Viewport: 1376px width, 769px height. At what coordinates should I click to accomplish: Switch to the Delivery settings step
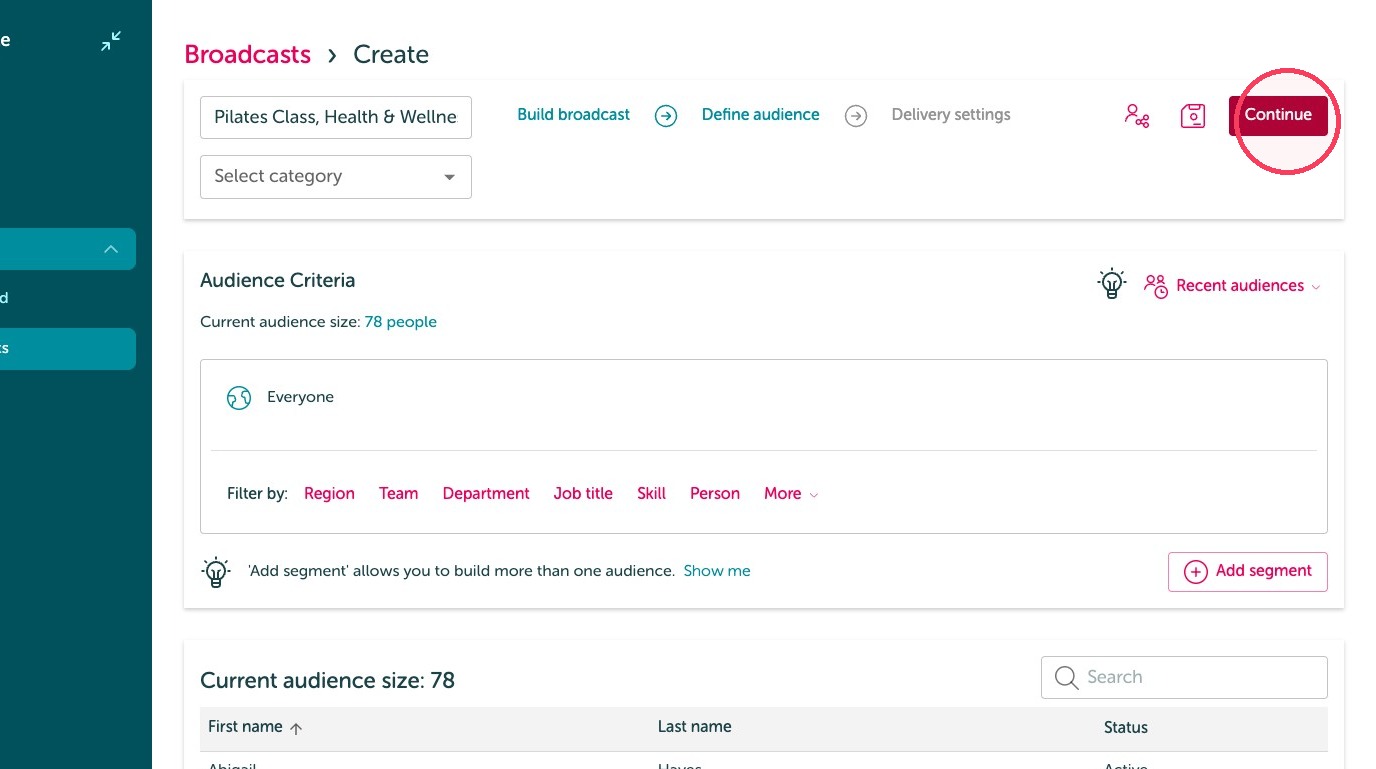point(951,115)
